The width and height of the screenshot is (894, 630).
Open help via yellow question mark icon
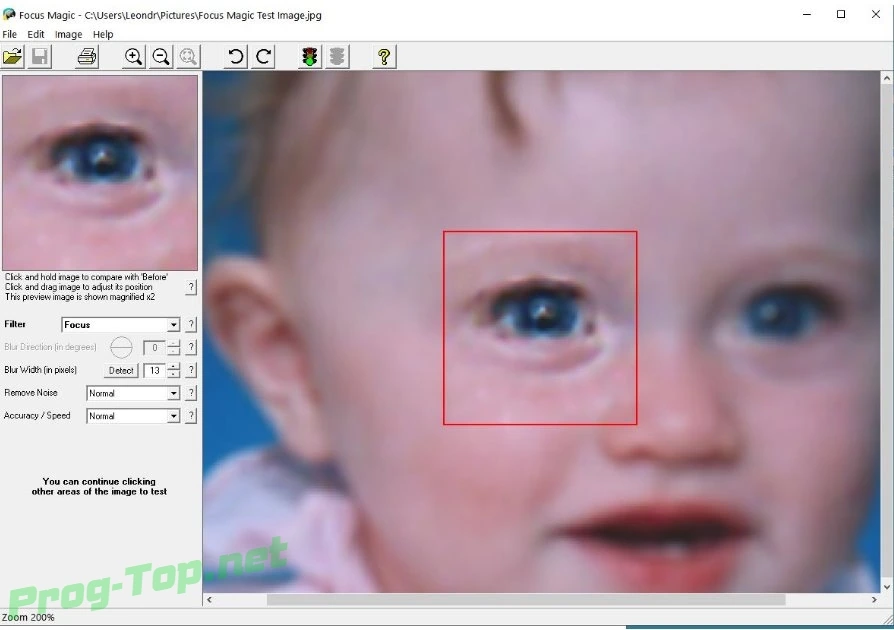[384, 56]
